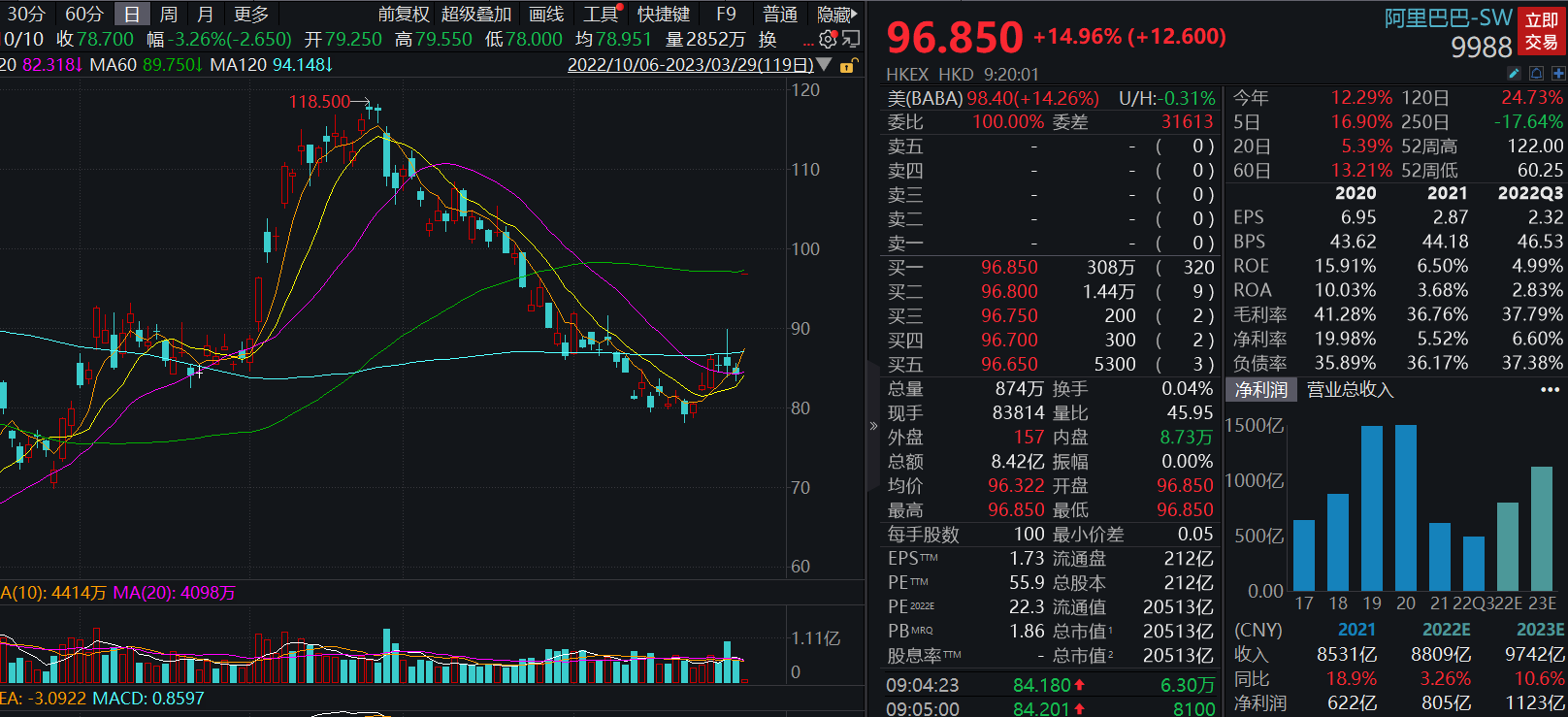
Task: Open the three-dots menu above profit chart
Action: tap(1550, 389)
